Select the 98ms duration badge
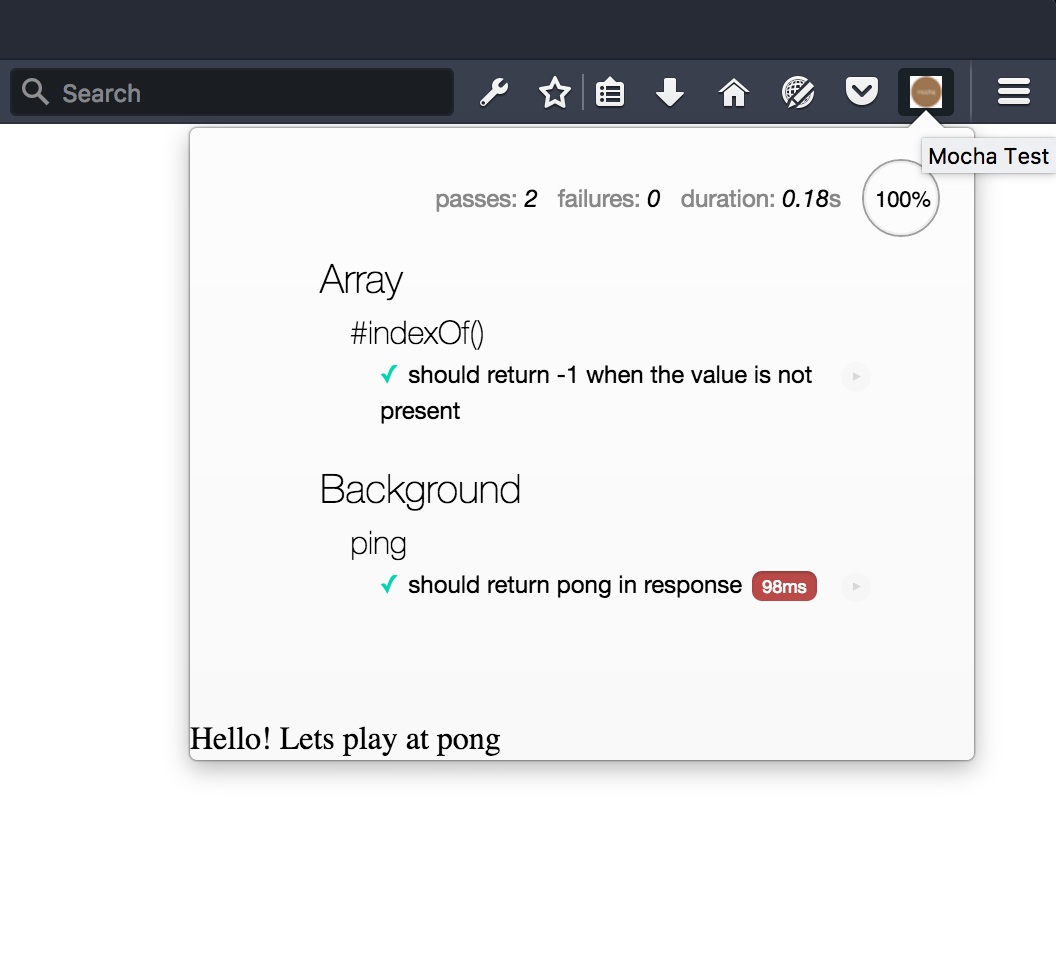The height and width of the screenshot is (956, 1056). pos(784,586)
